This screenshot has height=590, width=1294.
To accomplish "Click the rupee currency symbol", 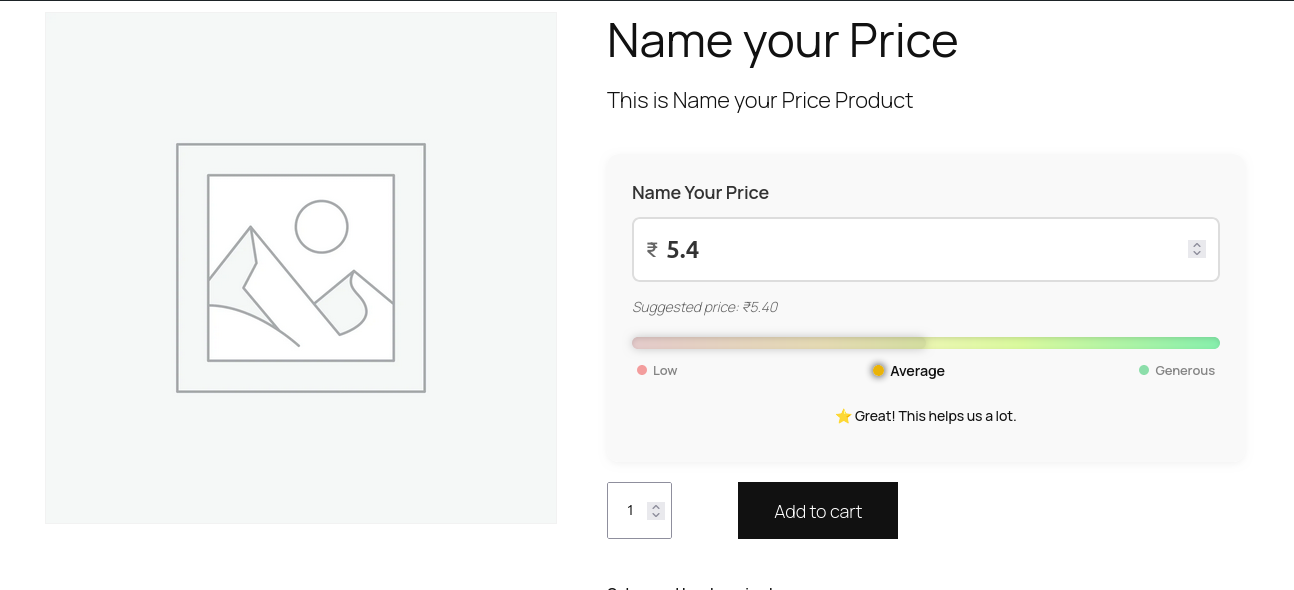I will click(652, 249).
